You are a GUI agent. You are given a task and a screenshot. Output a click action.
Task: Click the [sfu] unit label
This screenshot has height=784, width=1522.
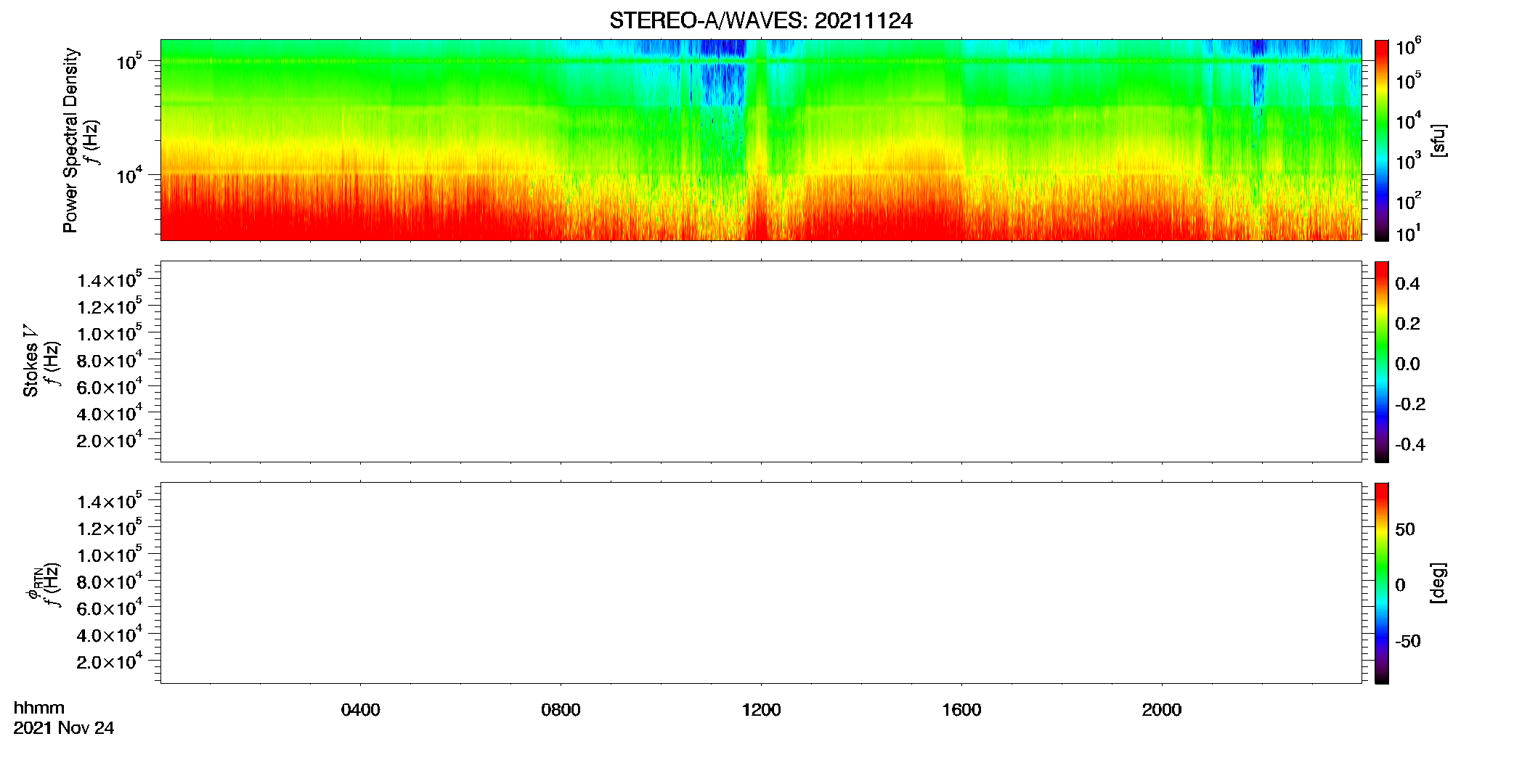[x=1438, y=140]
